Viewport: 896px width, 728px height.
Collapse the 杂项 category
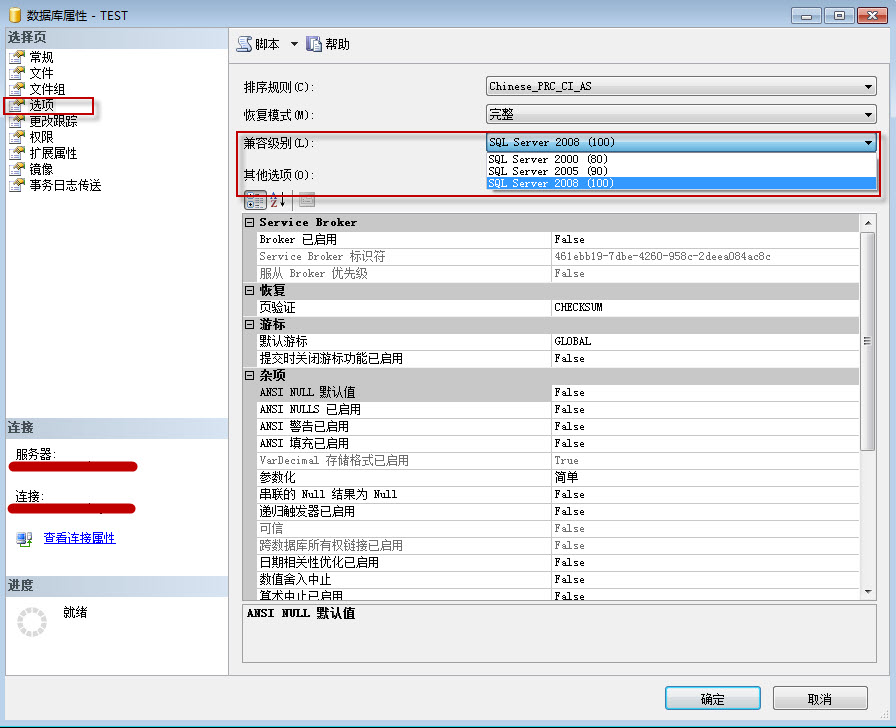250,375
